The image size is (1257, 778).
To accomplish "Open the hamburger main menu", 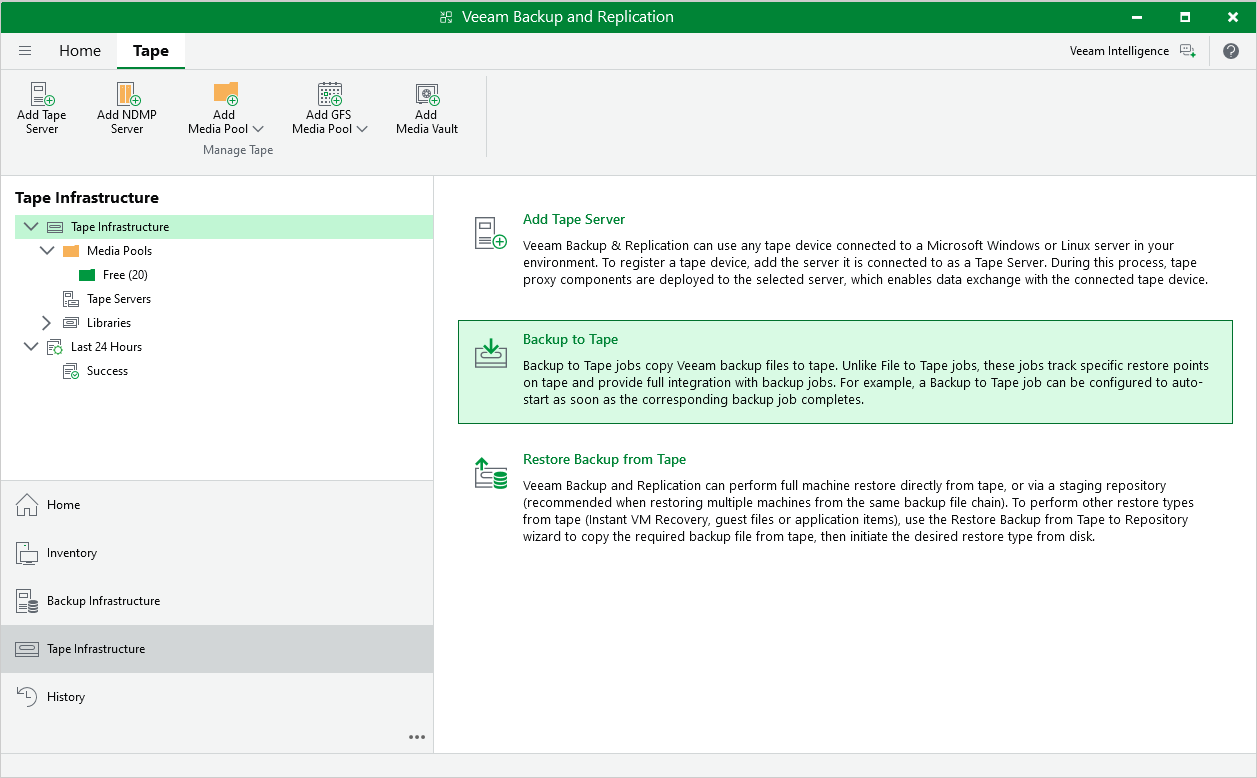I will [25, 51].
